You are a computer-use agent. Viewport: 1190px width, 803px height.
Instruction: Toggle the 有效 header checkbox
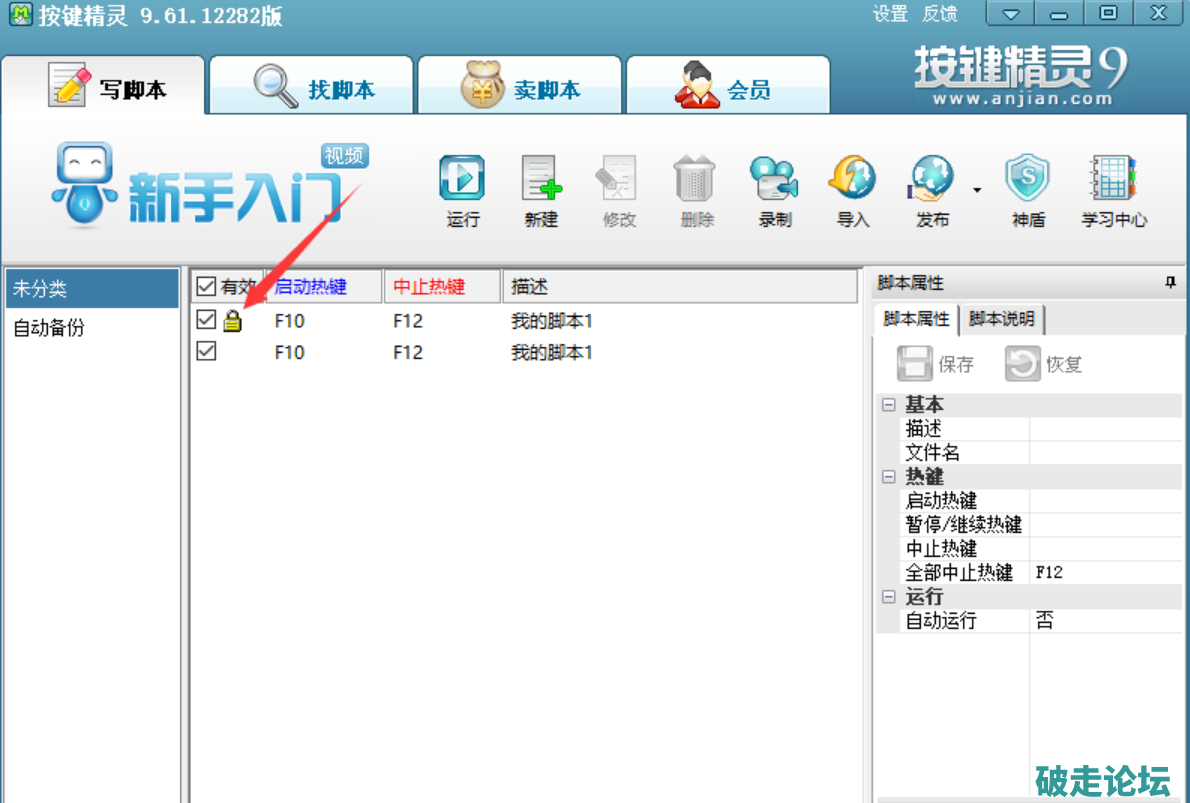206,287
